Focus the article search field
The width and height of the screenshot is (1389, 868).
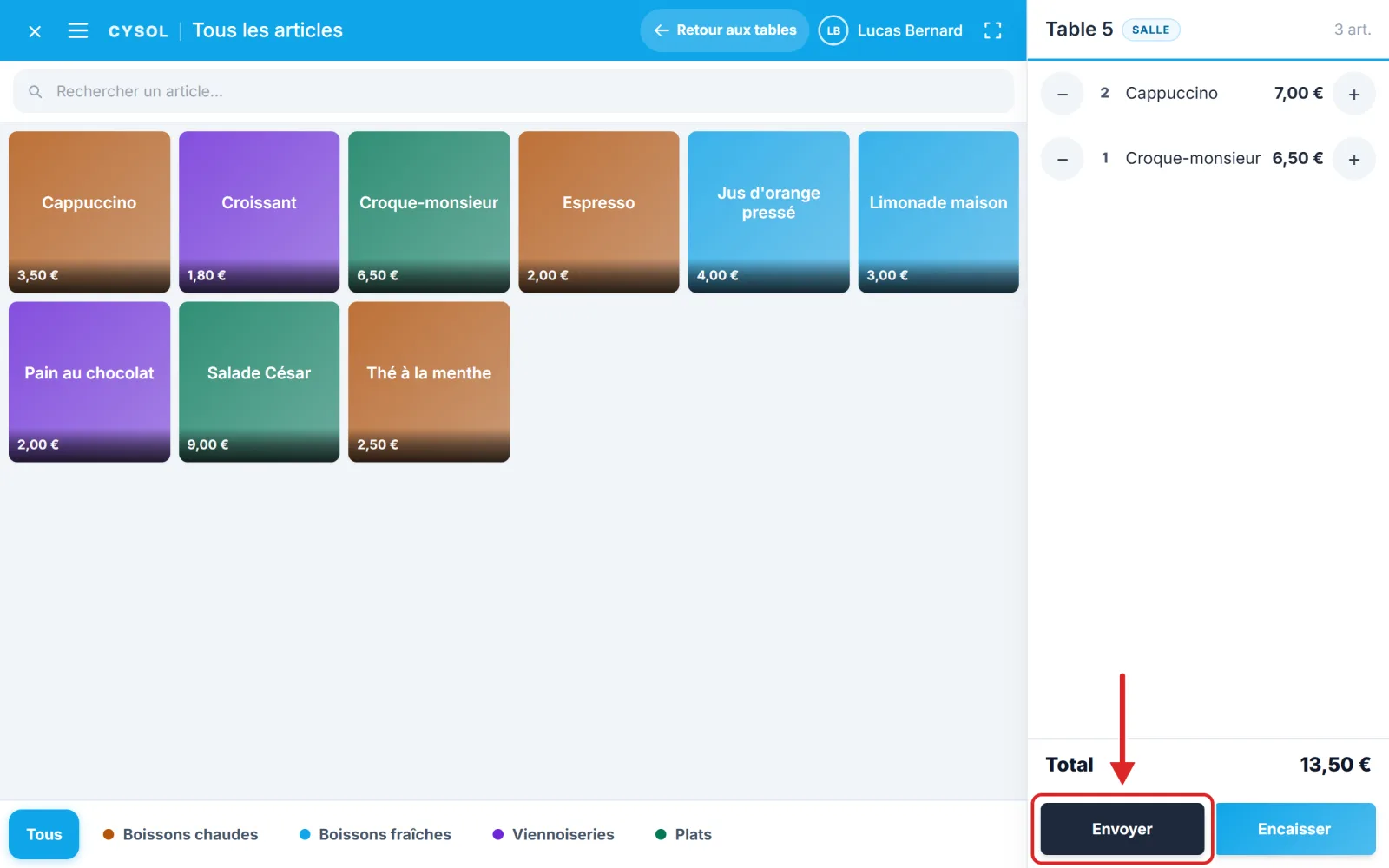tap(513, 91)
